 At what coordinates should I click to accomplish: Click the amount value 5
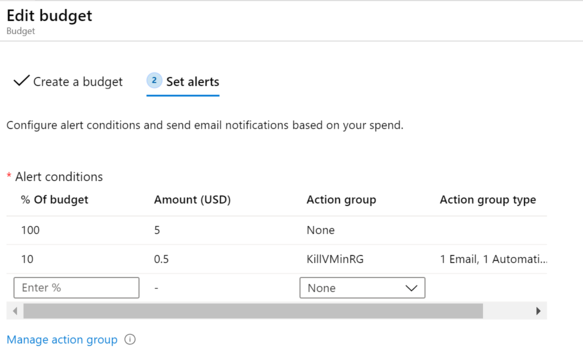point(157,230)
